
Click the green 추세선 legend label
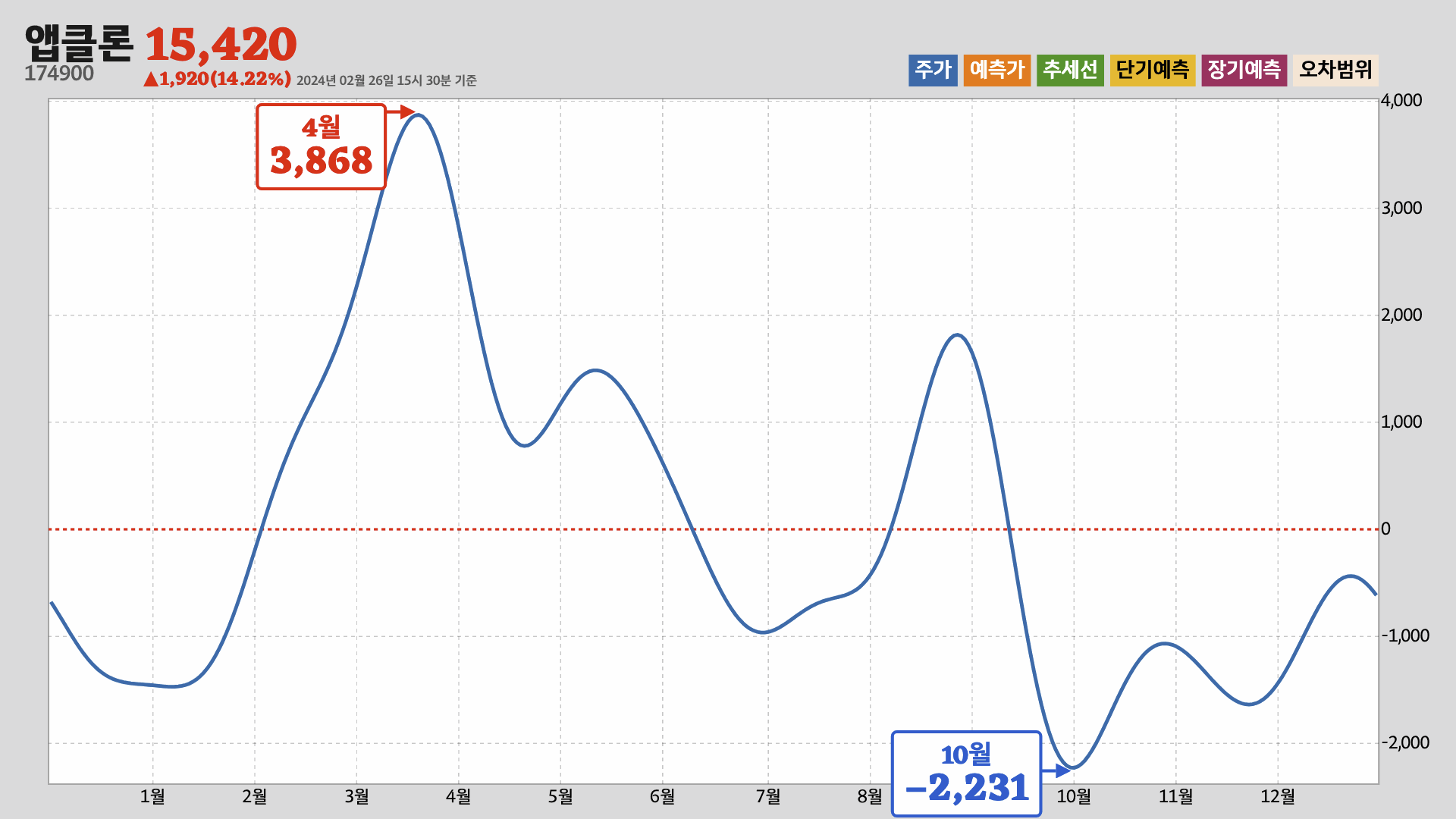[x=1070, y=71]
